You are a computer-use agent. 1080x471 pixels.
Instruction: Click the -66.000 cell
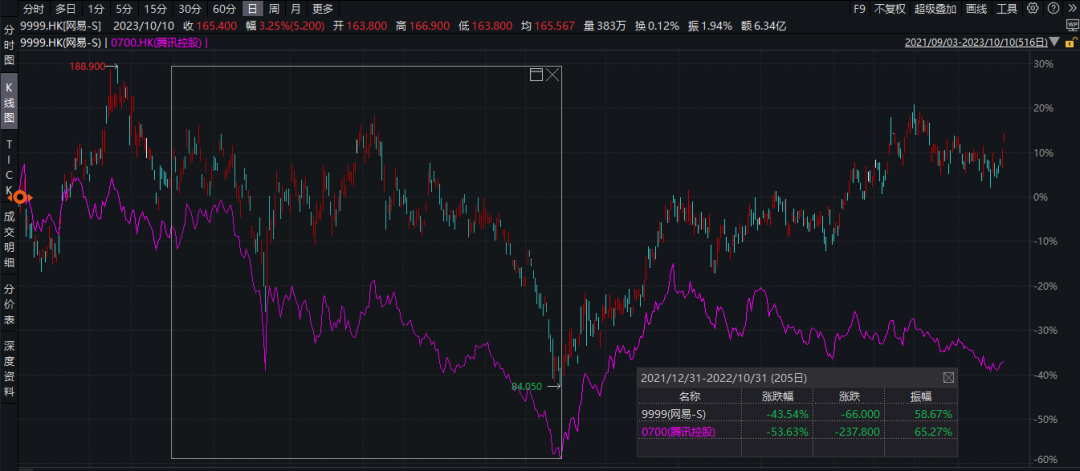click(x=860, y=414)
